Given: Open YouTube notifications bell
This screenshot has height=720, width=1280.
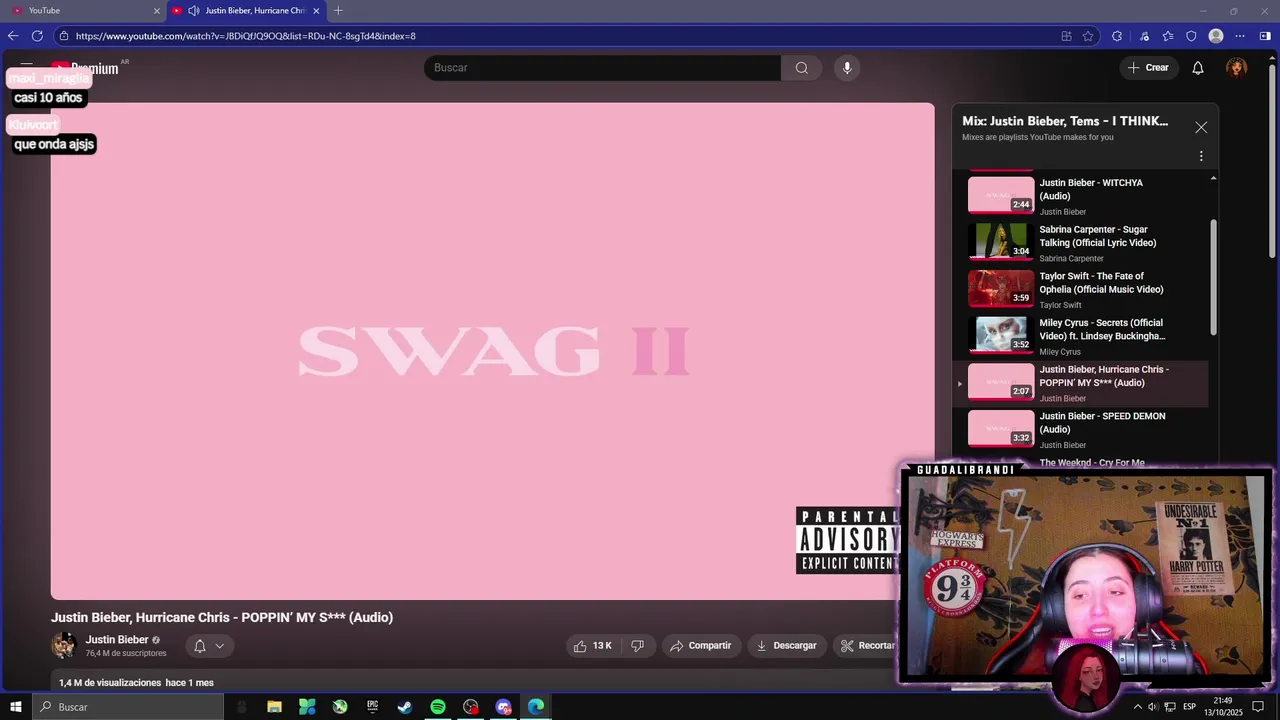Looking at the screenshot, I should (x=1198, y=68).
